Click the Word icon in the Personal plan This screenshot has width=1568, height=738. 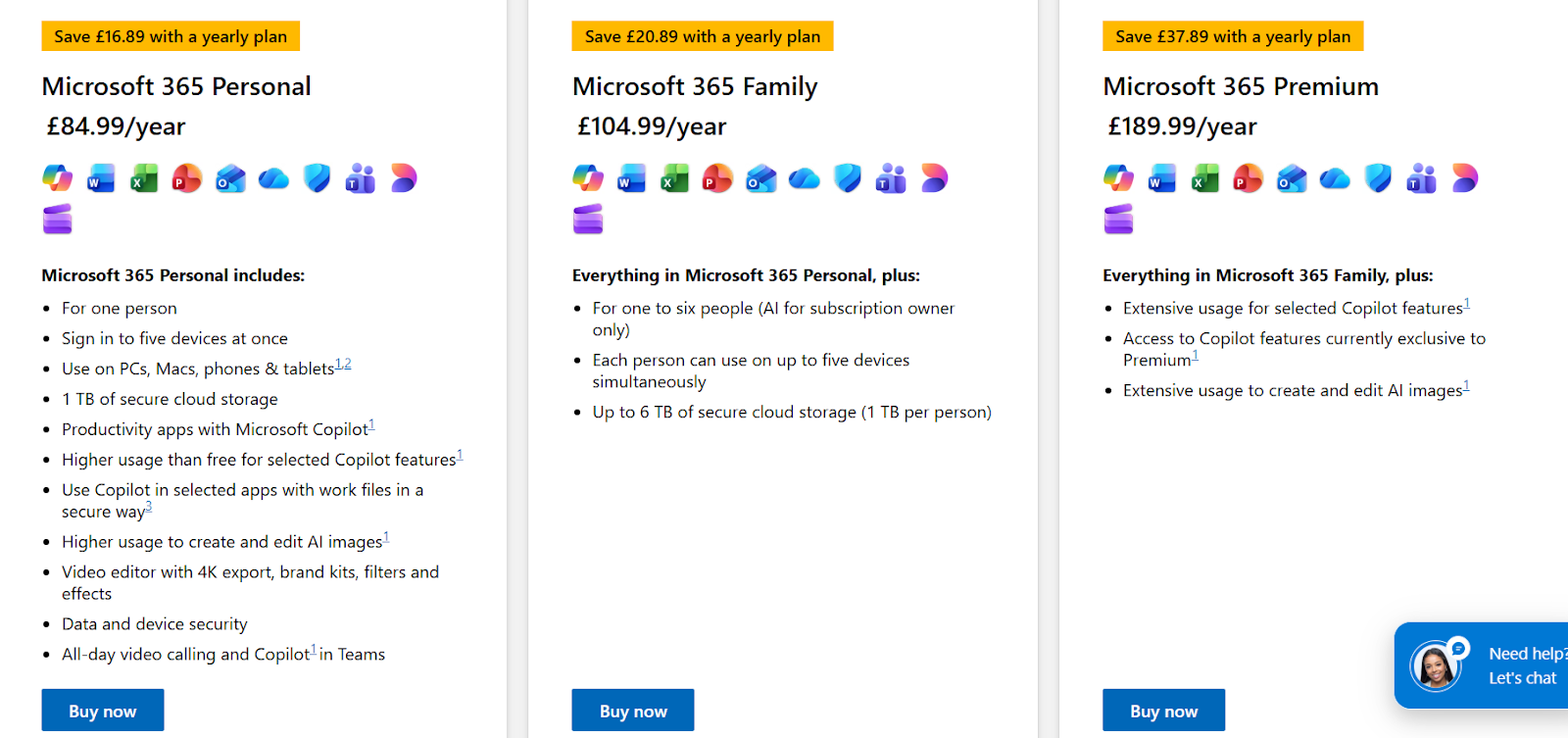[x=101, y=178]
